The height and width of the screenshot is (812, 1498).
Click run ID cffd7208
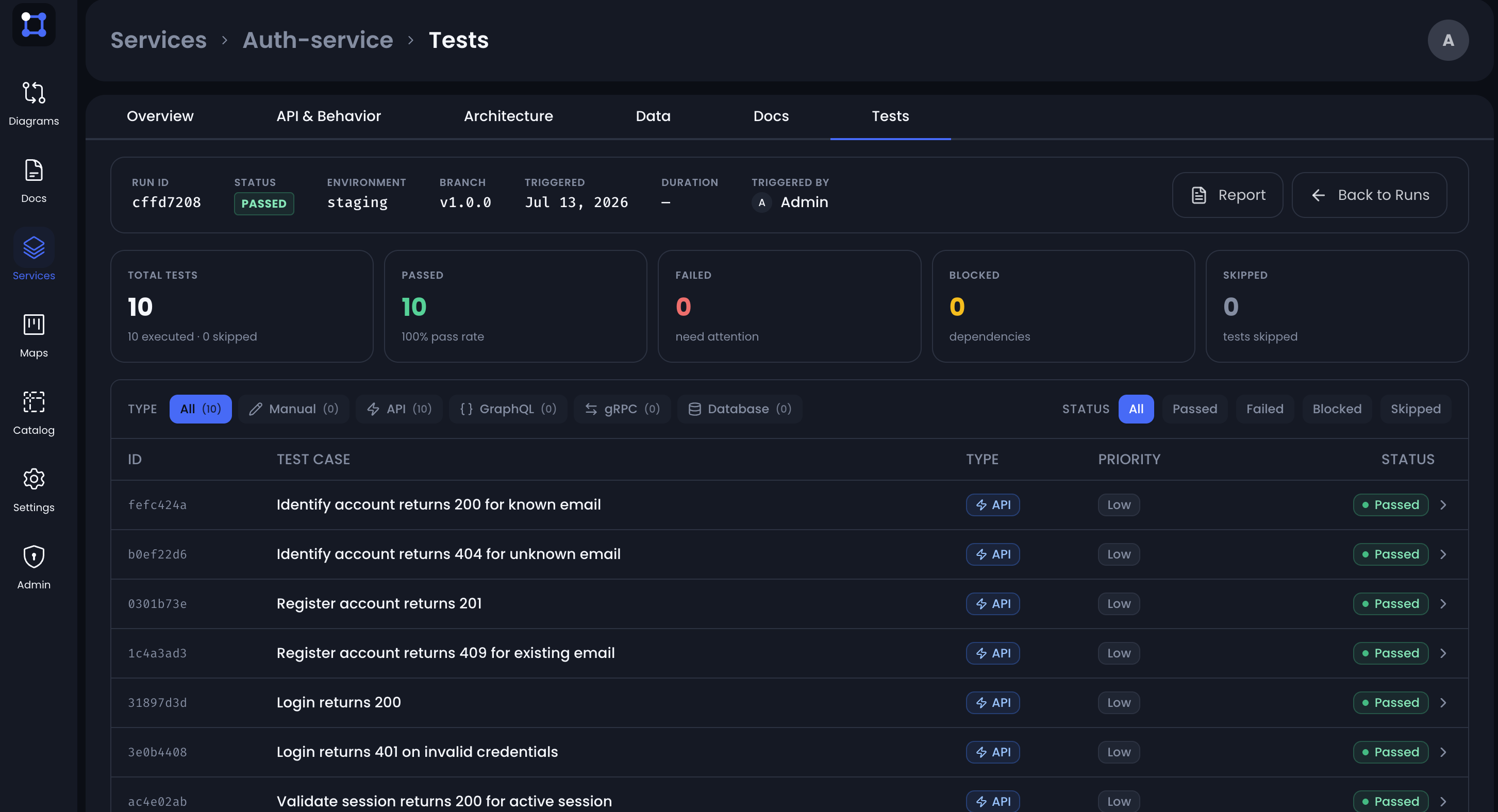(167, 202)
